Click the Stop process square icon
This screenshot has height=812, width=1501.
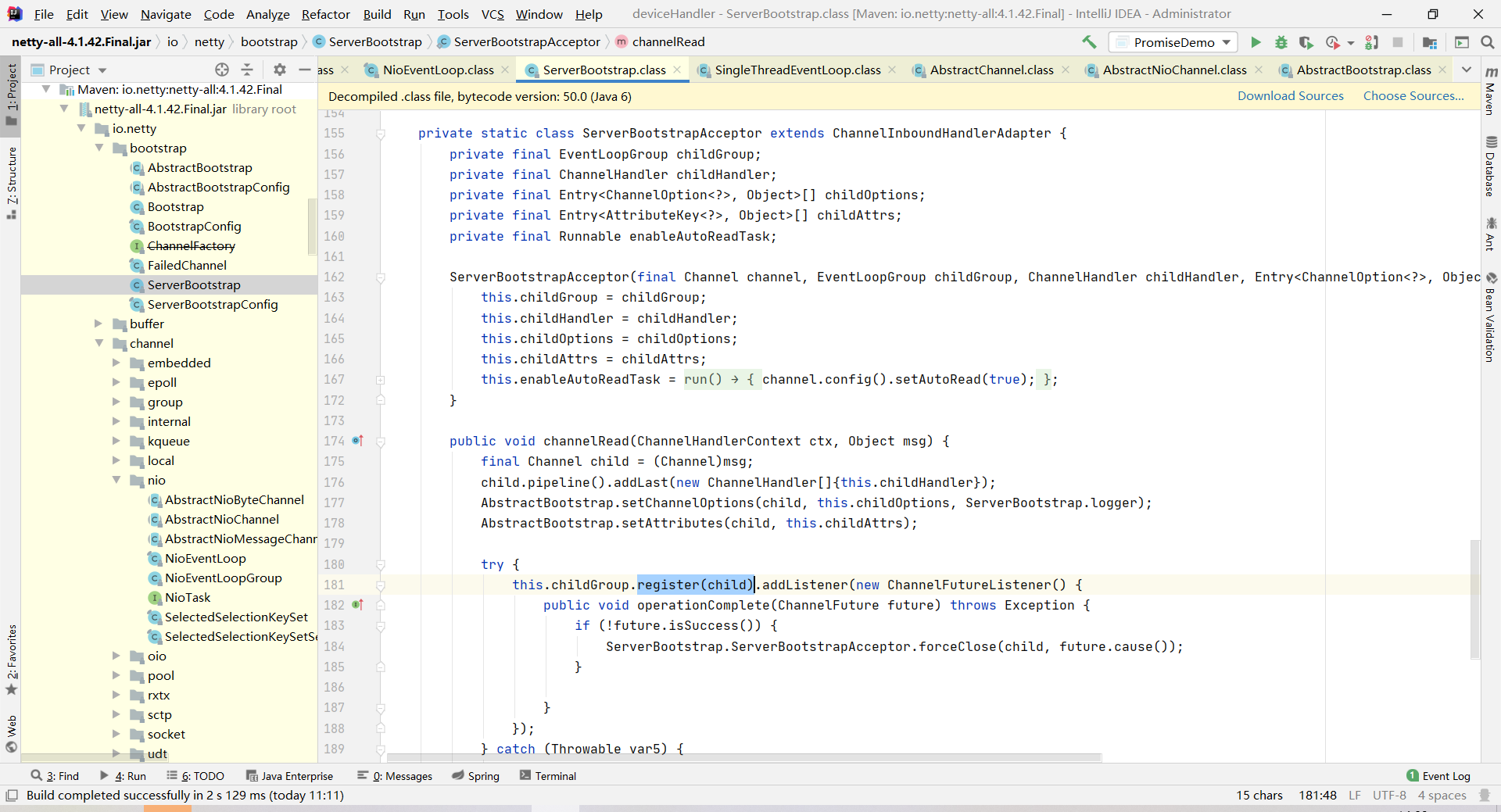pyautogui.click(x=1398, y=42)
